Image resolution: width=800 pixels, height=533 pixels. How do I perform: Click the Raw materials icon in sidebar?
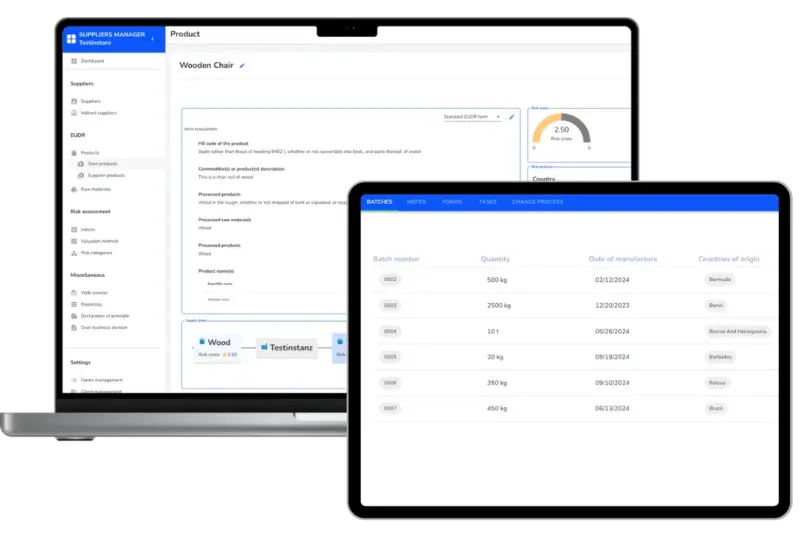pos(74,189)
